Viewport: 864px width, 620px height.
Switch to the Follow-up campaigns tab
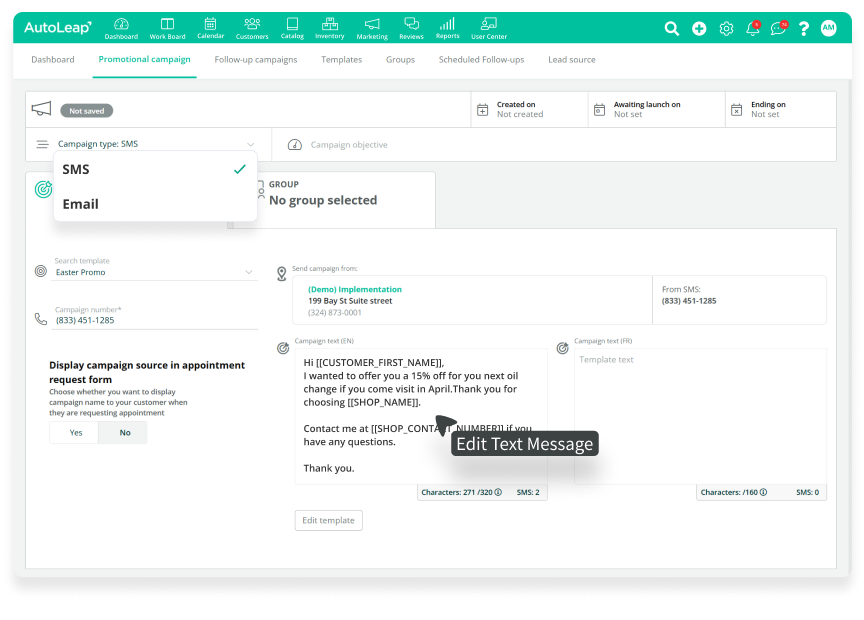[255, 60]
